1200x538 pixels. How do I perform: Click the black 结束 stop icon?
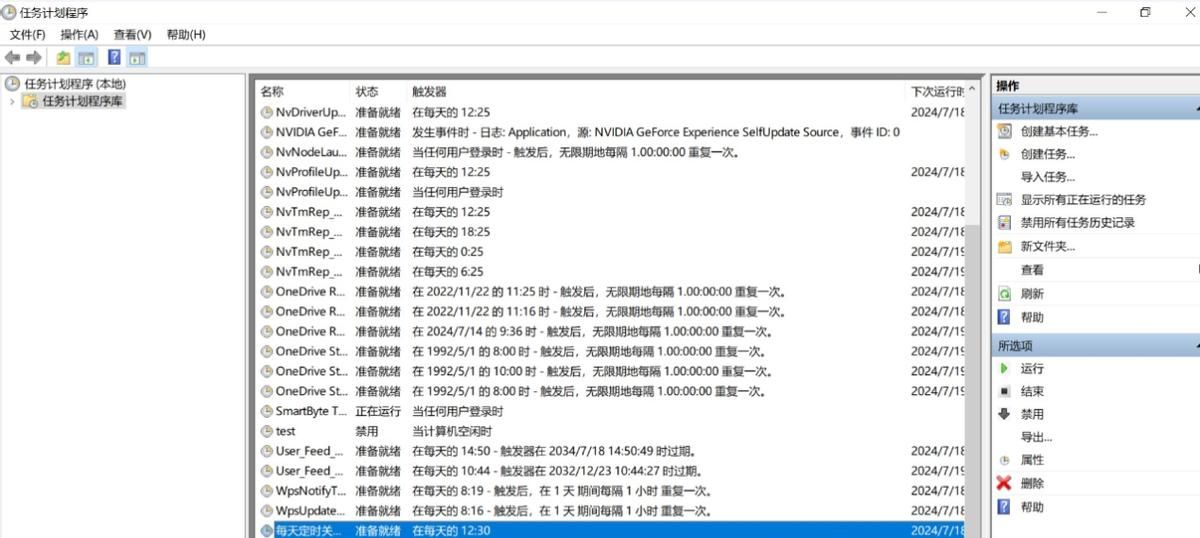[1005, 391]
